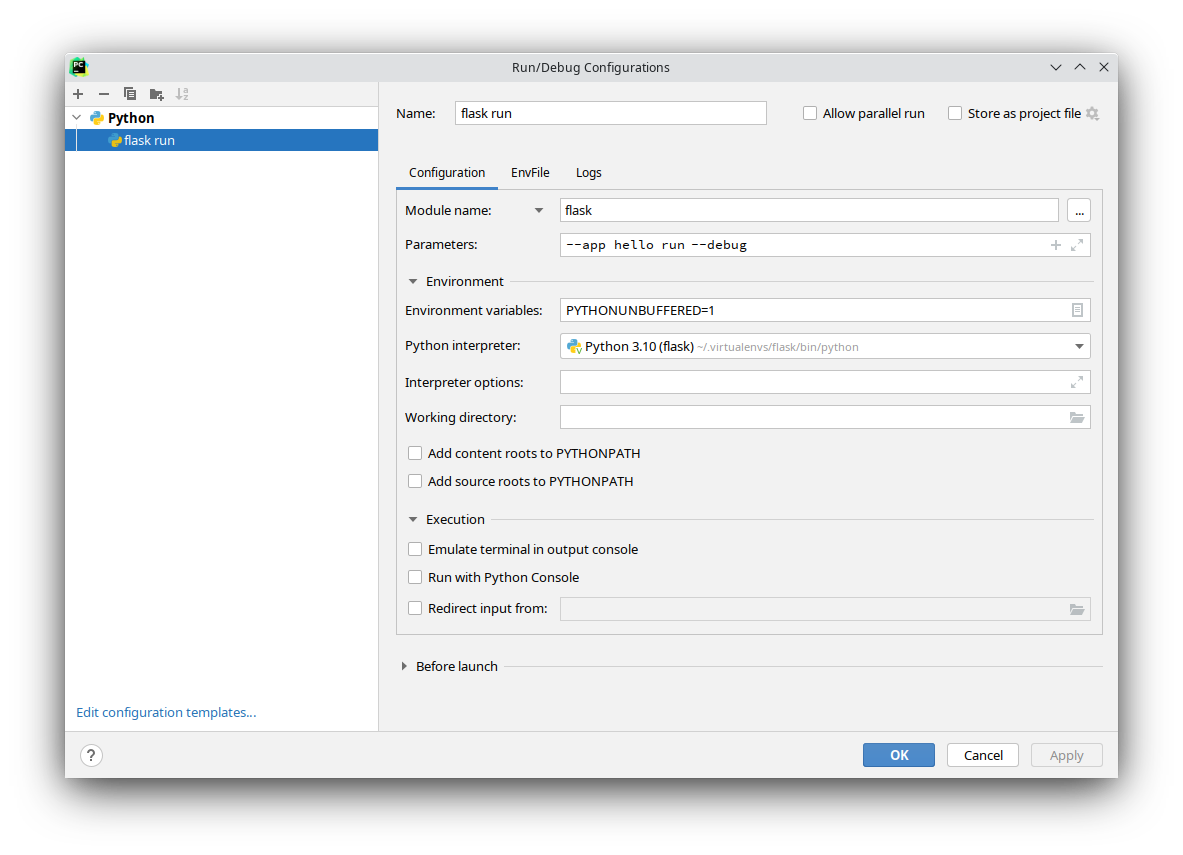The width and height of the screenshot is (1183, 855).
Task: Apply the configuration changes
Action: (x=1066, y=755)
